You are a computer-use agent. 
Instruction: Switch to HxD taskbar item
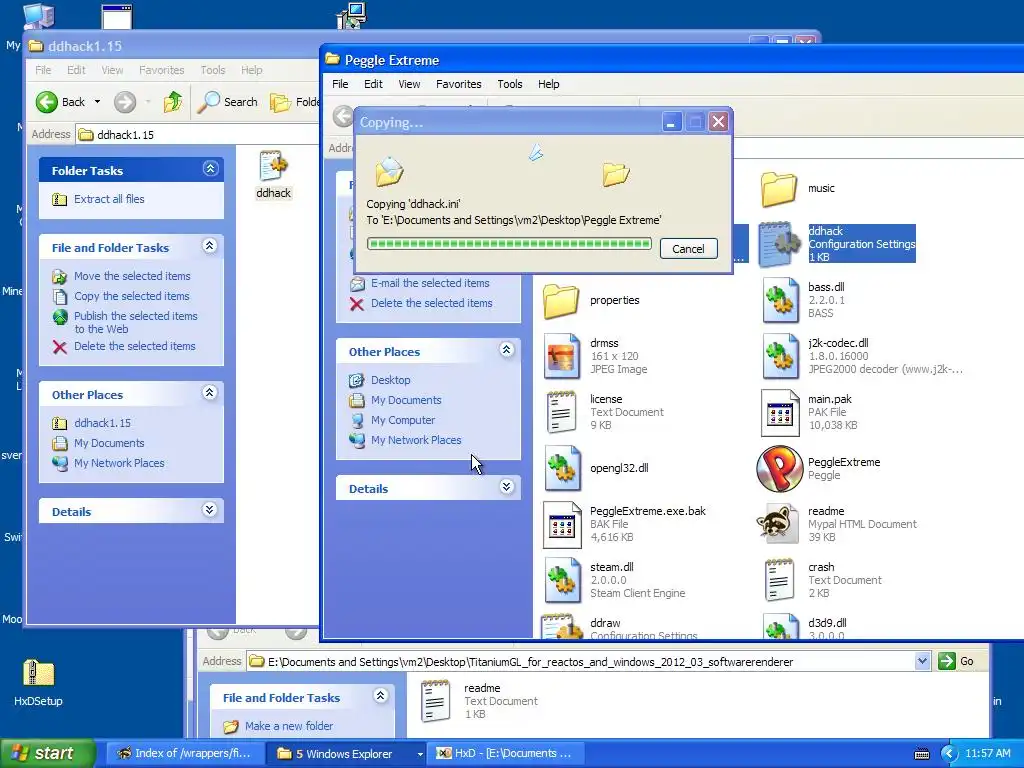click(x=505, y=753)
